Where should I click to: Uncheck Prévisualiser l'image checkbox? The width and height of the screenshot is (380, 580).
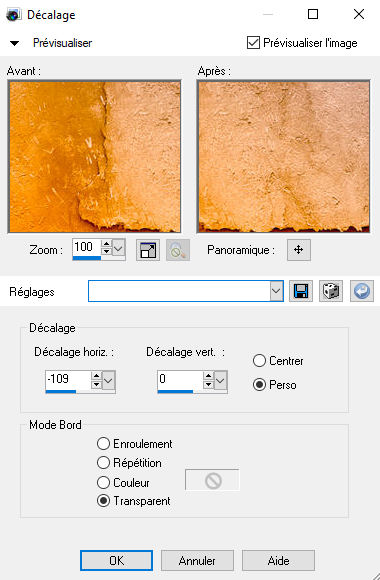(253, 43)
